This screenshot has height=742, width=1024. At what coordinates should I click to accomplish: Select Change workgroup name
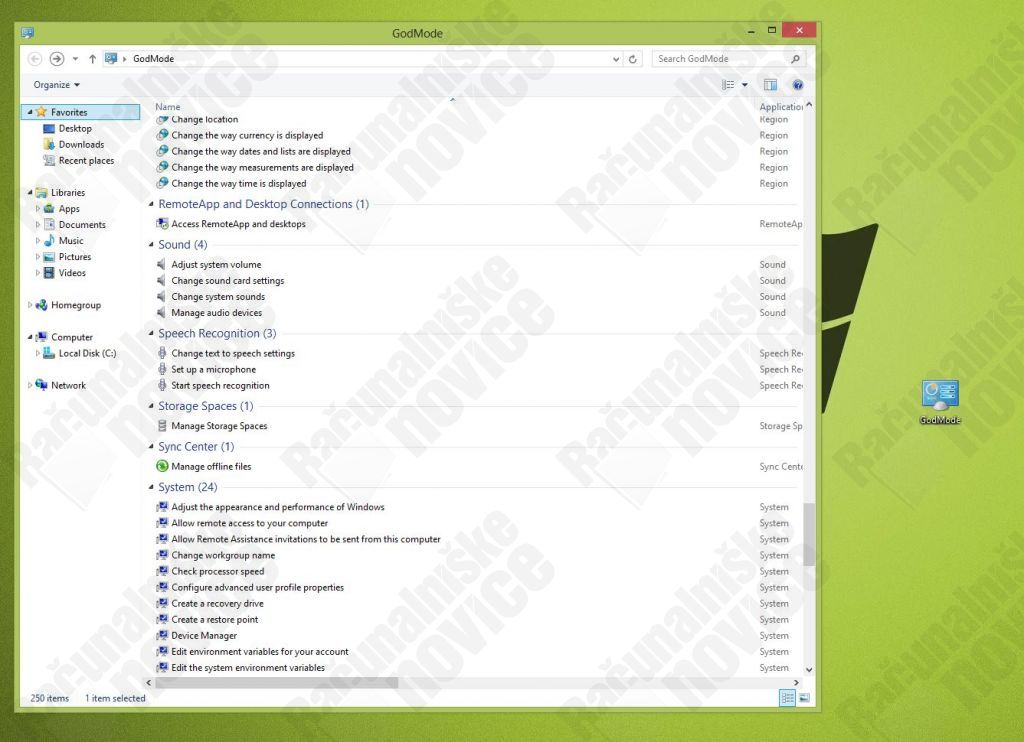[223, 555]
